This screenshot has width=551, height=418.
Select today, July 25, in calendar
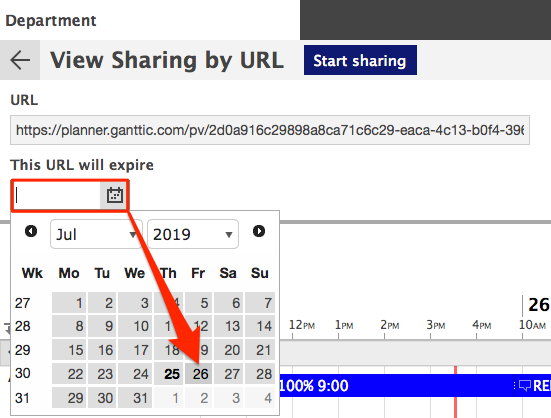tap(168, 374)
